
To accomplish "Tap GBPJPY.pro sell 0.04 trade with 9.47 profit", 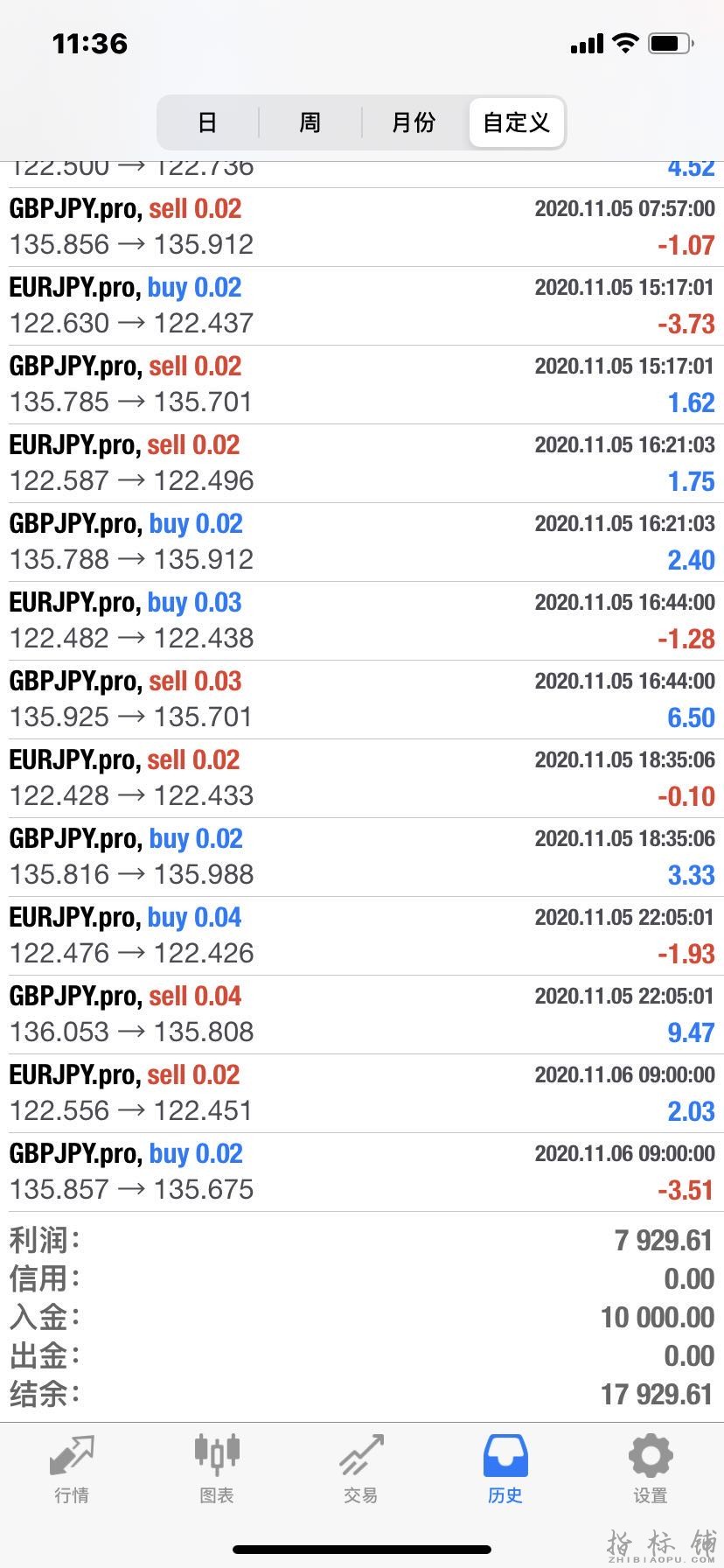I will tap(362, 1015).
